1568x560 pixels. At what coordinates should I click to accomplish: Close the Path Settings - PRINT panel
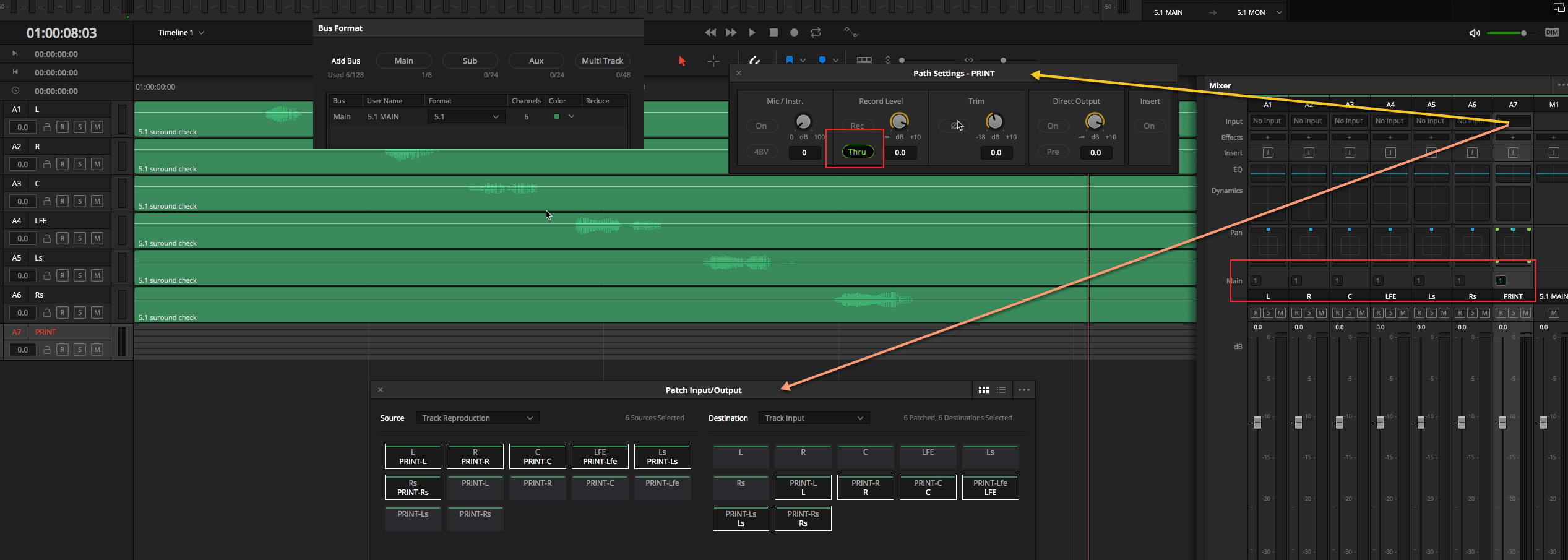(739, 73)
